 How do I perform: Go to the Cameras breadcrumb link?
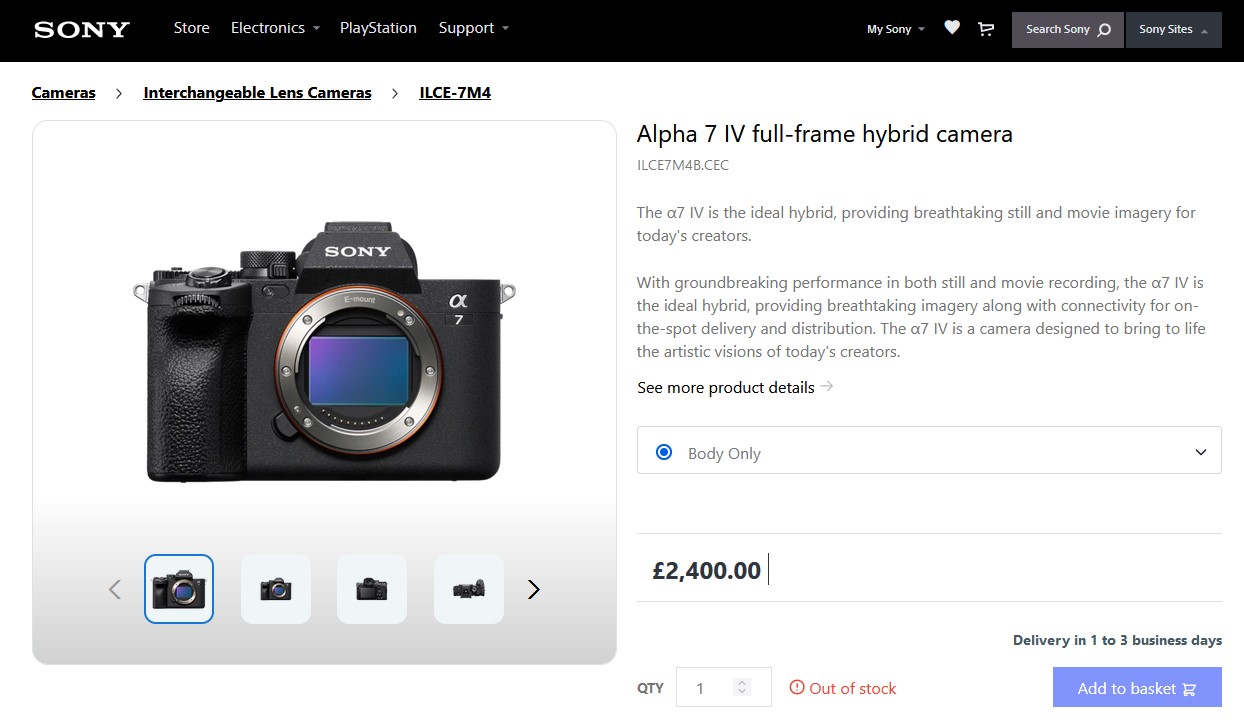(64, 93)
